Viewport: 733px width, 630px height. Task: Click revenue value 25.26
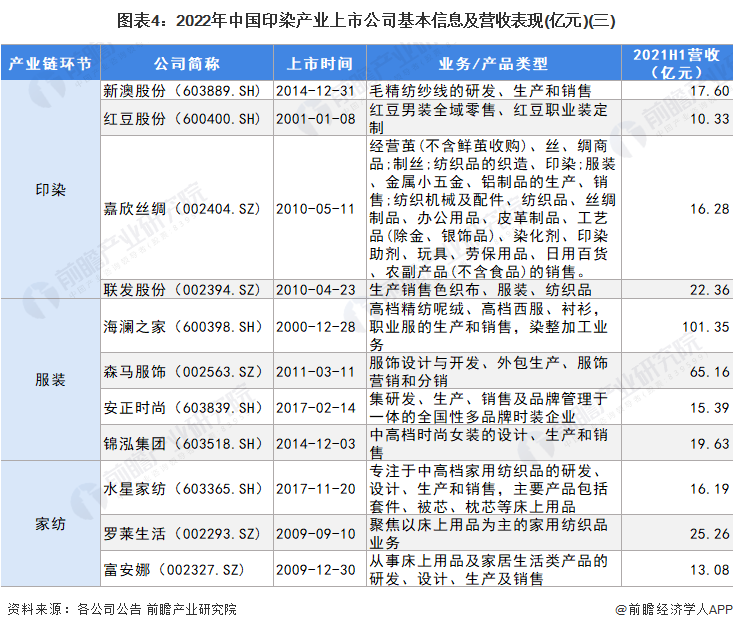pyautogui.click(x=710, y=533)
